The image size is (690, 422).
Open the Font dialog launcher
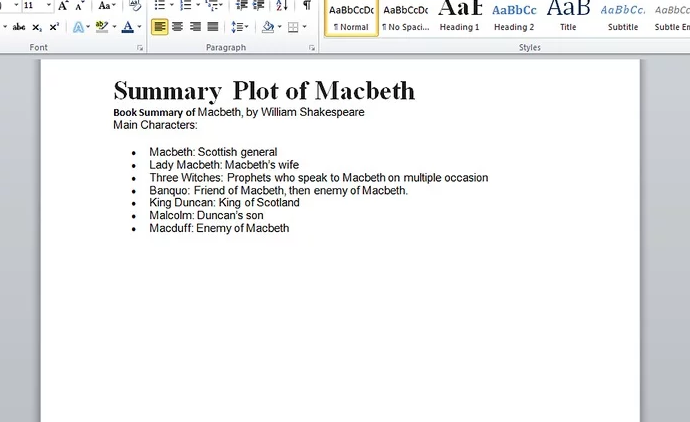140,48
